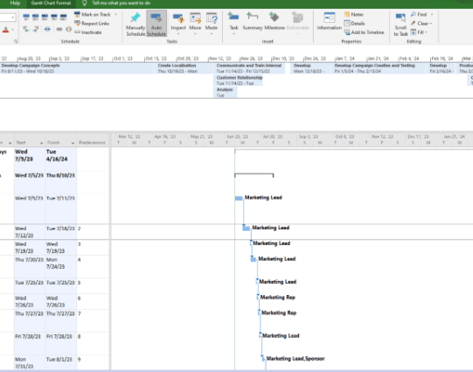This screenshot has height=372, width=473.
Task: Mark task as 25% complete
Action: [36, 16]
